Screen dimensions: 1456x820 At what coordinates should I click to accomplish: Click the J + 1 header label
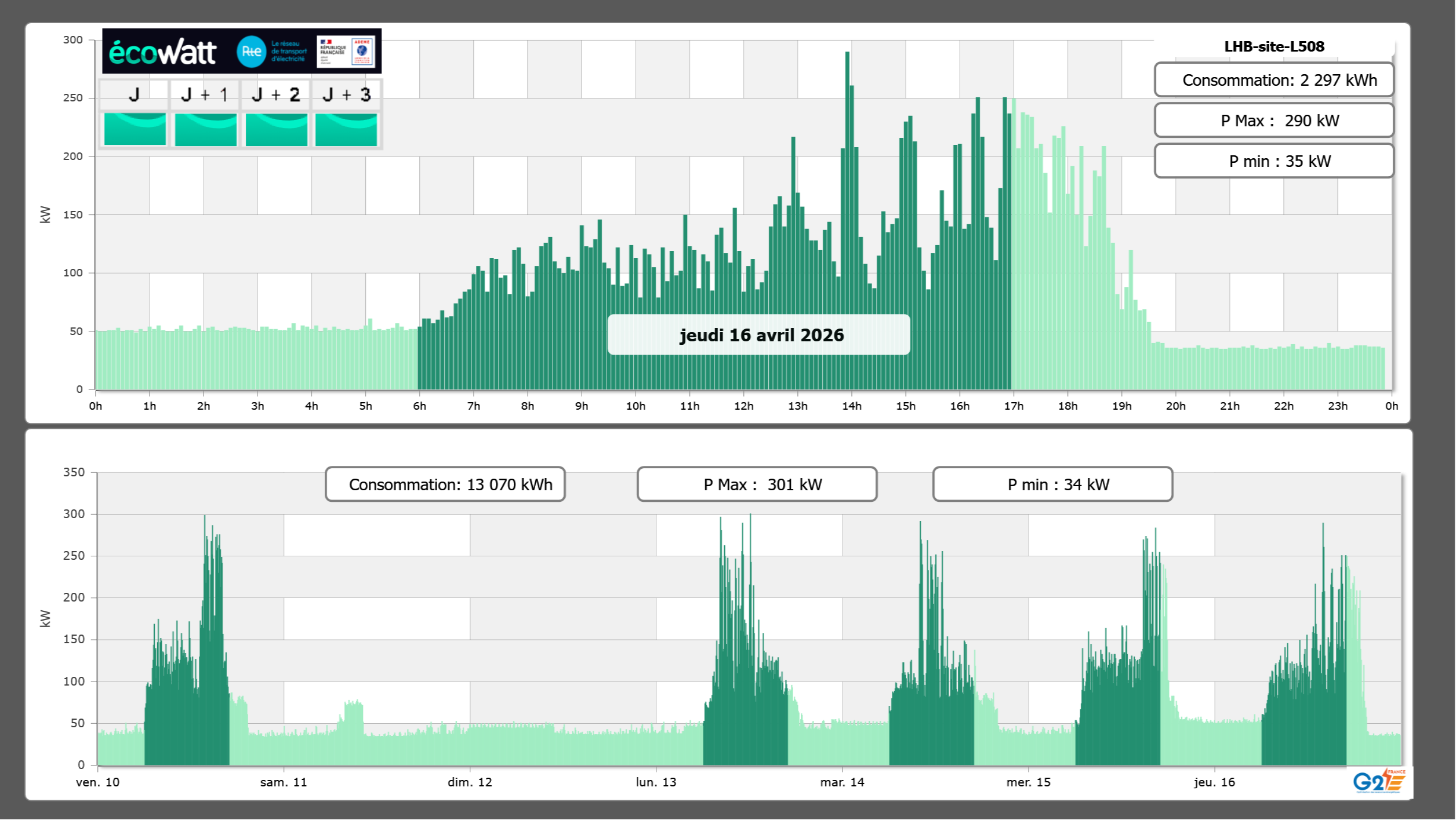pos(205,94)
